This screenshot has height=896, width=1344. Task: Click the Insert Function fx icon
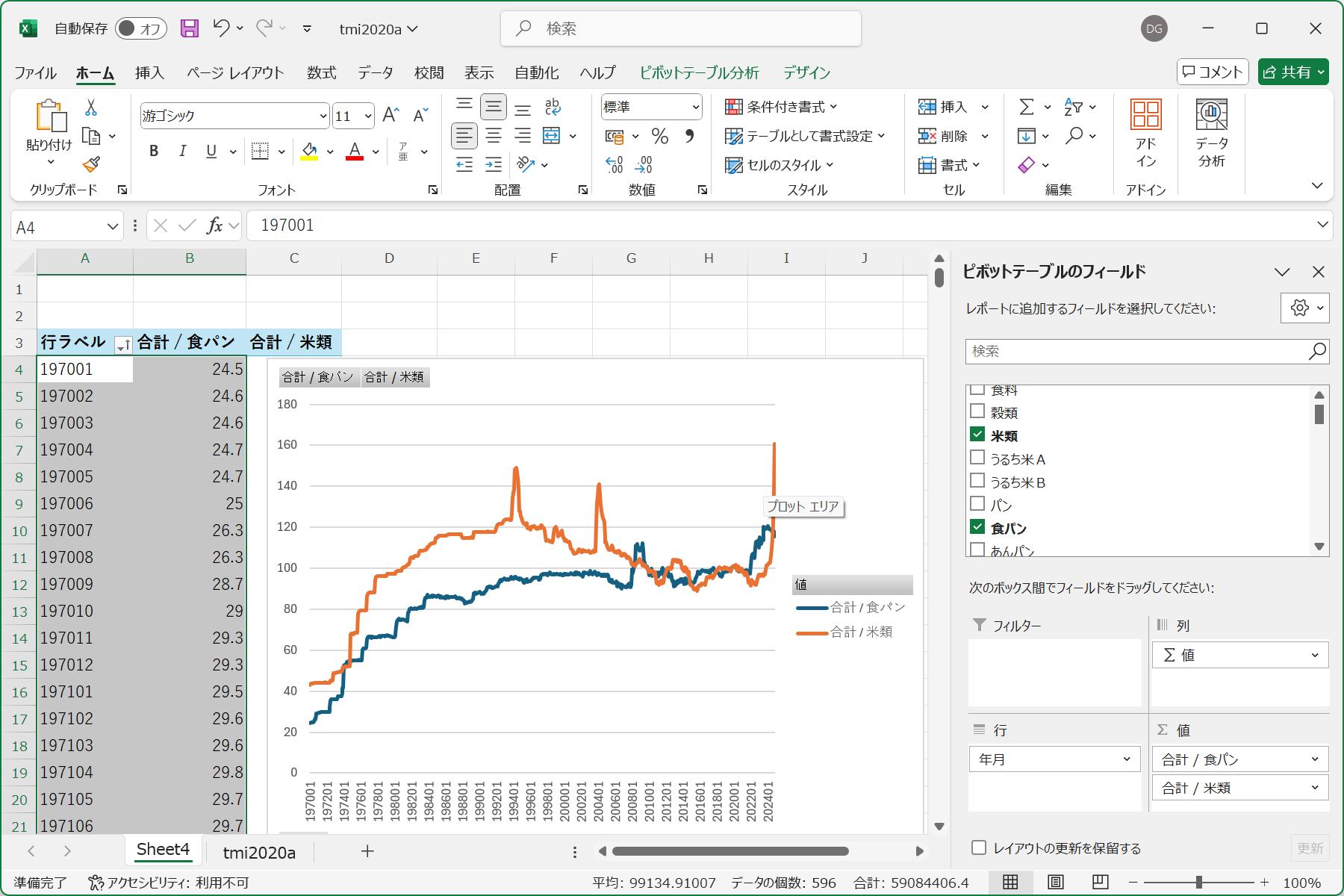215,225
